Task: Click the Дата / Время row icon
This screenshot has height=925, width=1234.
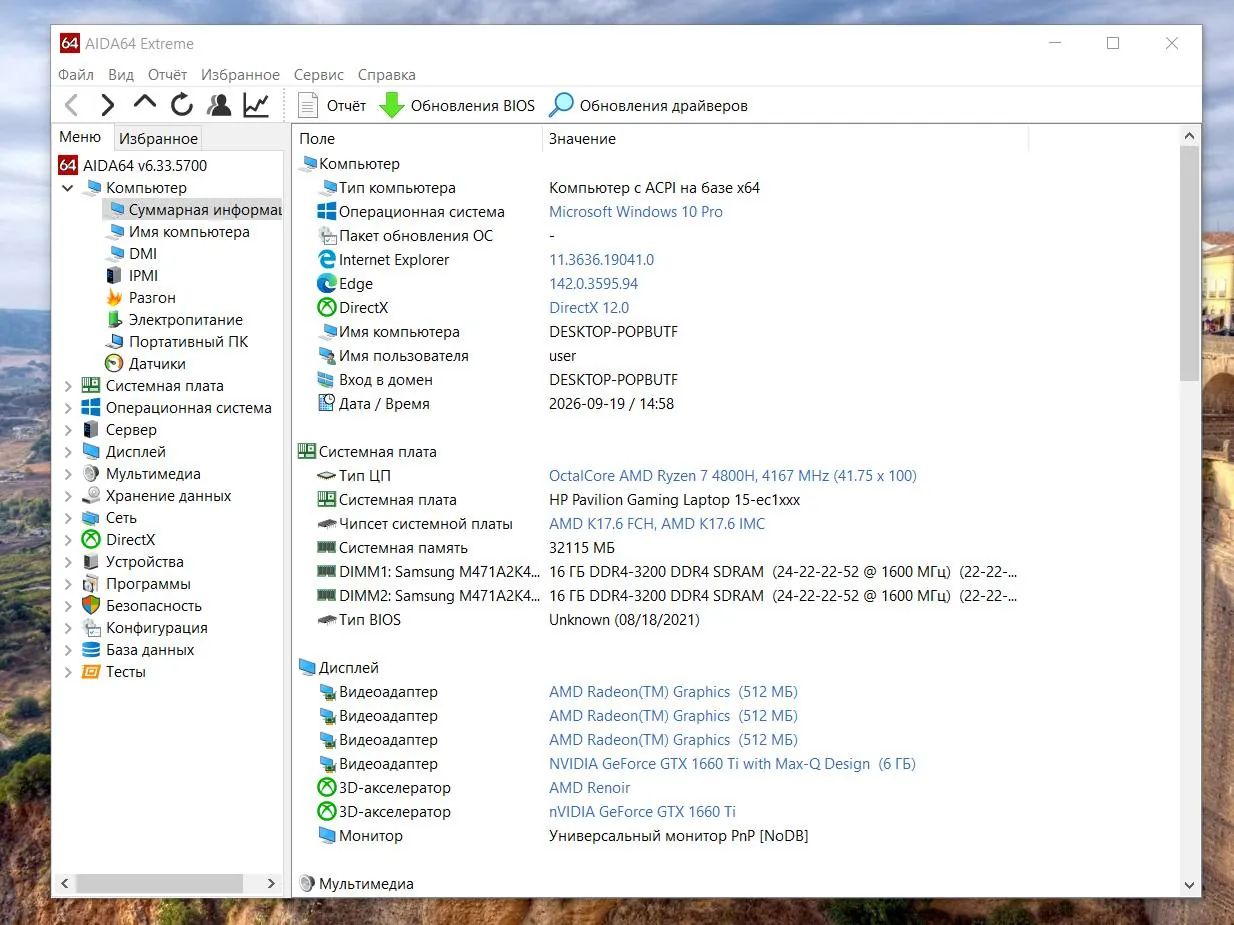Action: tap(326, 404)
